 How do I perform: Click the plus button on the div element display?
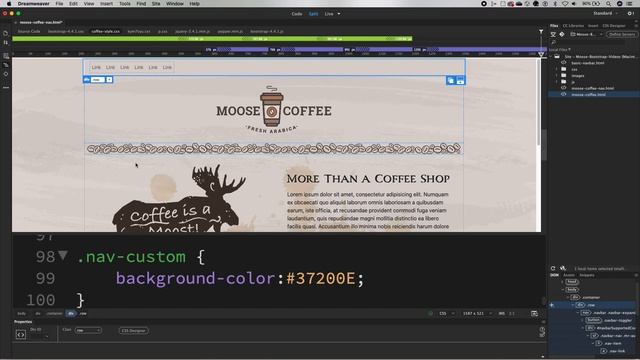(x=109, y=80)
